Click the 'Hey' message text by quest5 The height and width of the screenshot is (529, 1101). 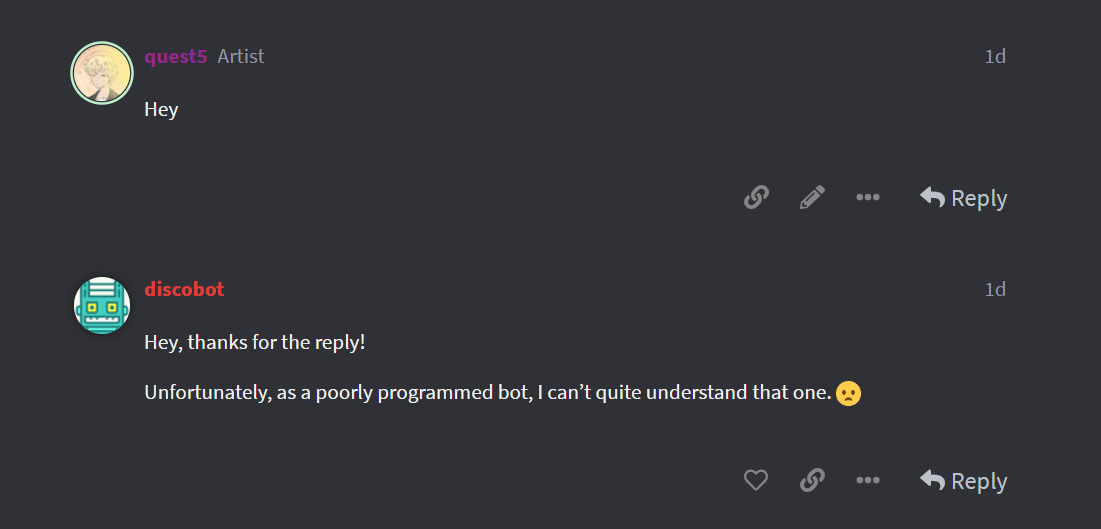[x=161, y=110]
